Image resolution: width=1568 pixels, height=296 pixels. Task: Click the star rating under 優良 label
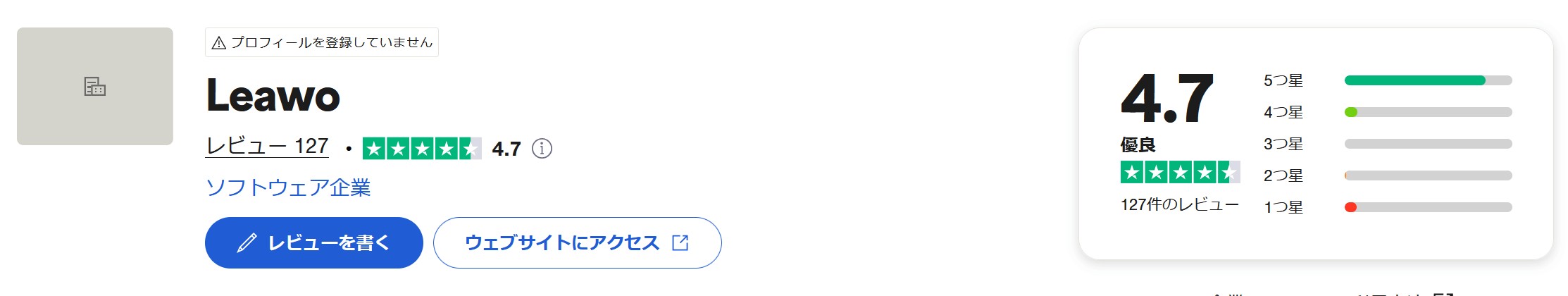pos(1180,172)
